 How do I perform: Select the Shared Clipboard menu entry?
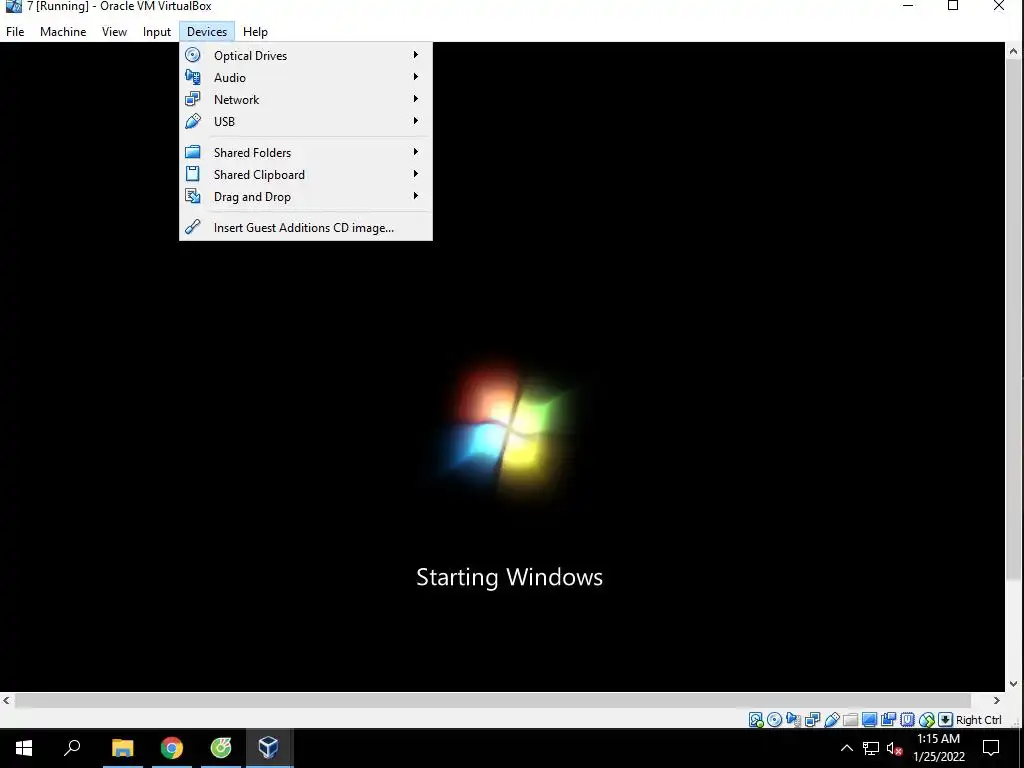tap(306, 174)
